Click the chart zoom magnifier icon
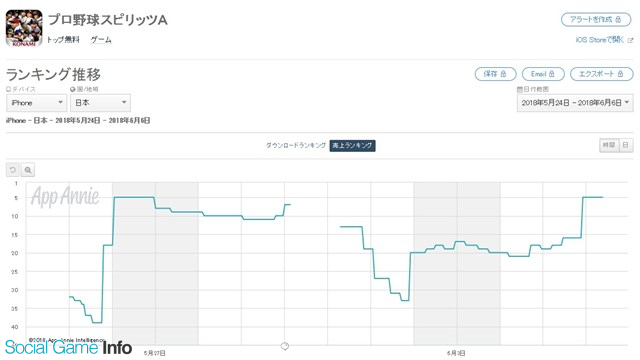This screenshot has height=360, width=640. click(28, 170)
